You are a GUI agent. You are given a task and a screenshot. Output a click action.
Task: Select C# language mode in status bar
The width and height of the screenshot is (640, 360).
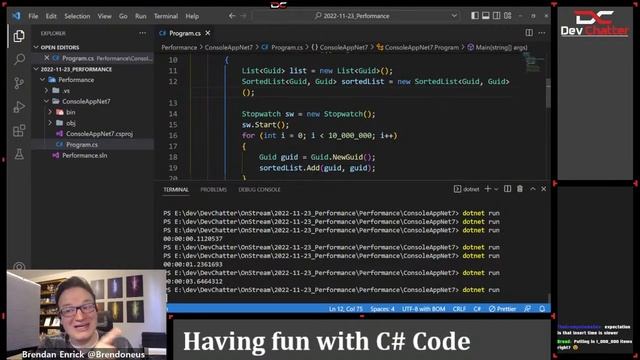pyautogui.click(x=477, y=309)
